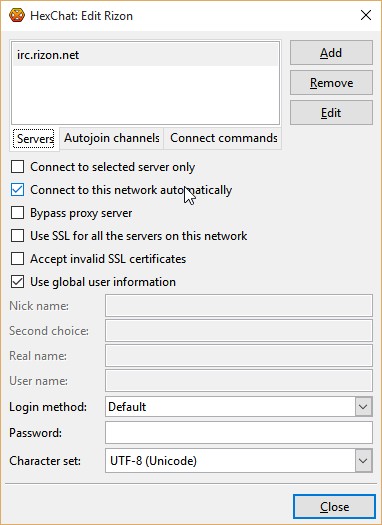Remove the selected server

331,83
